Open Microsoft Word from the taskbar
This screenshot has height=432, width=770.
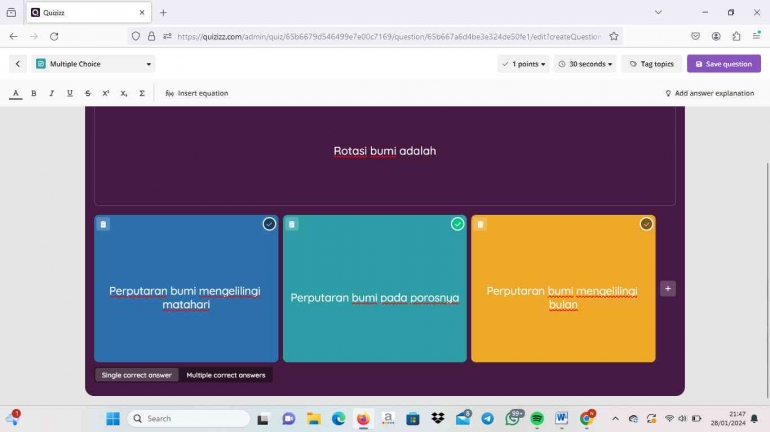pos(561,419)
